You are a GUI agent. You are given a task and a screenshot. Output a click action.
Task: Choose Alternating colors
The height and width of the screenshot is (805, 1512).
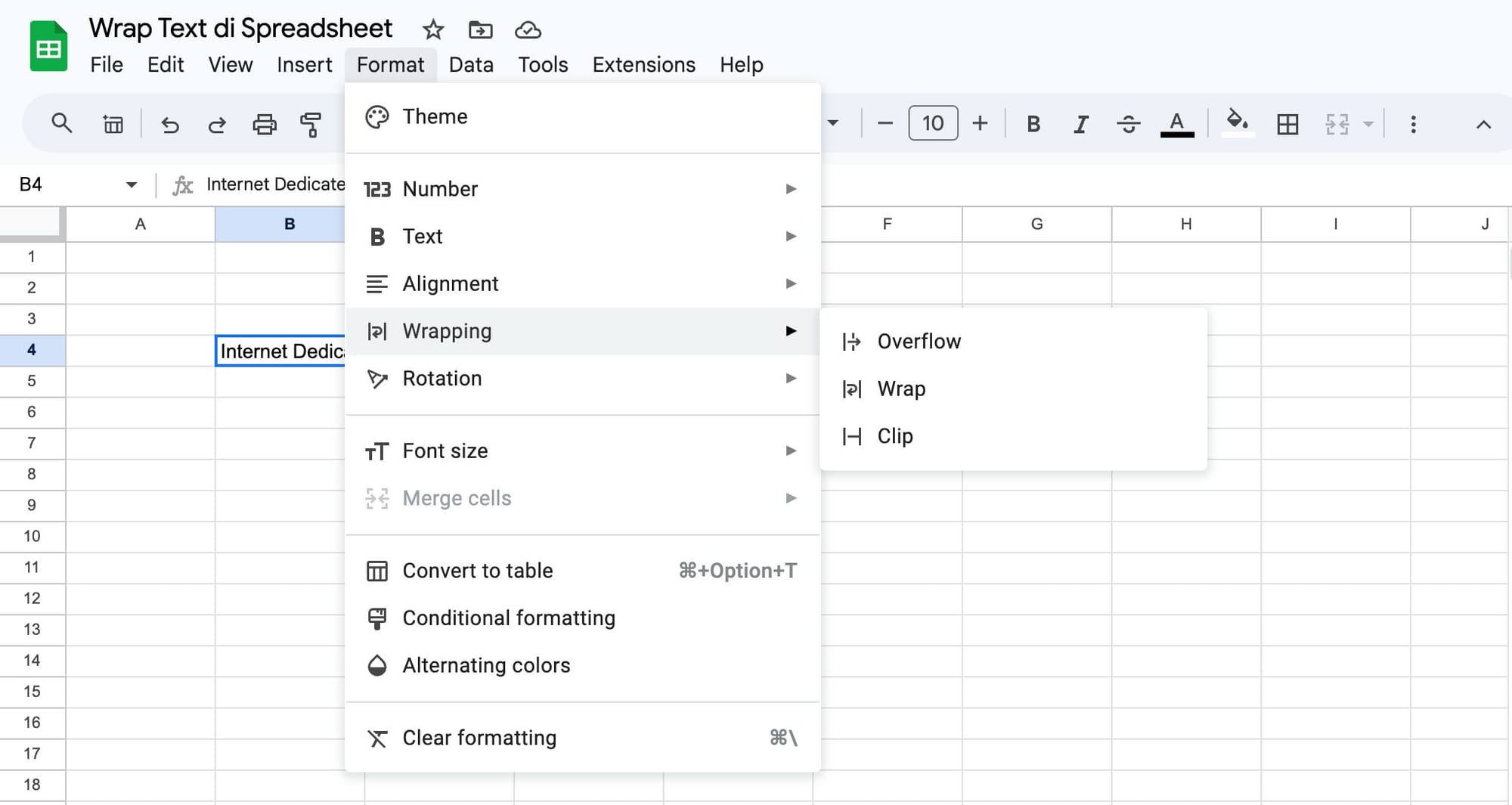pos(582,666)
